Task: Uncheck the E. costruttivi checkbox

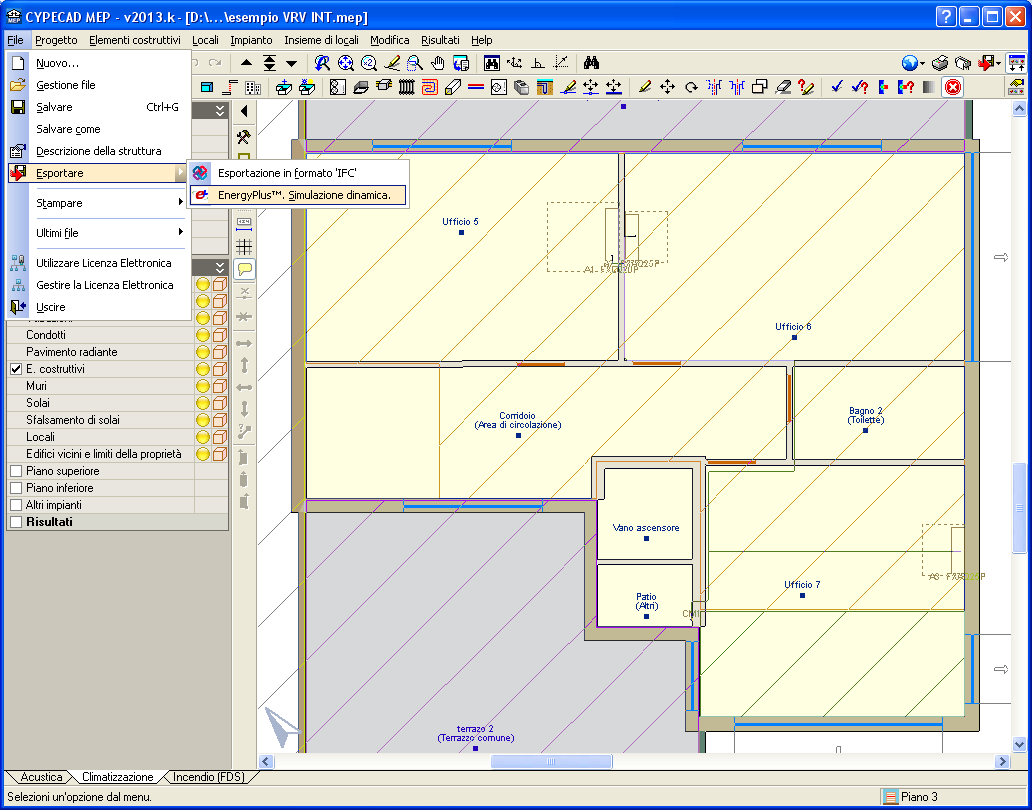Action: 16,369
